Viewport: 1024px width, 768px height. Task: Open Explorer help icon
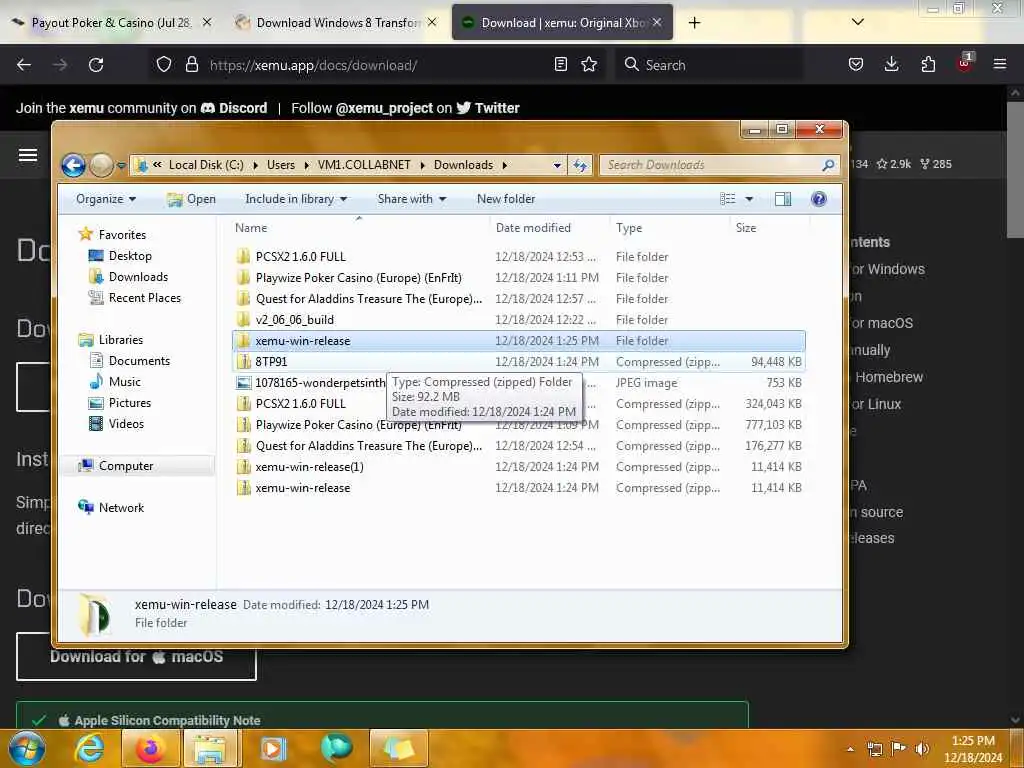click(818, 199)
